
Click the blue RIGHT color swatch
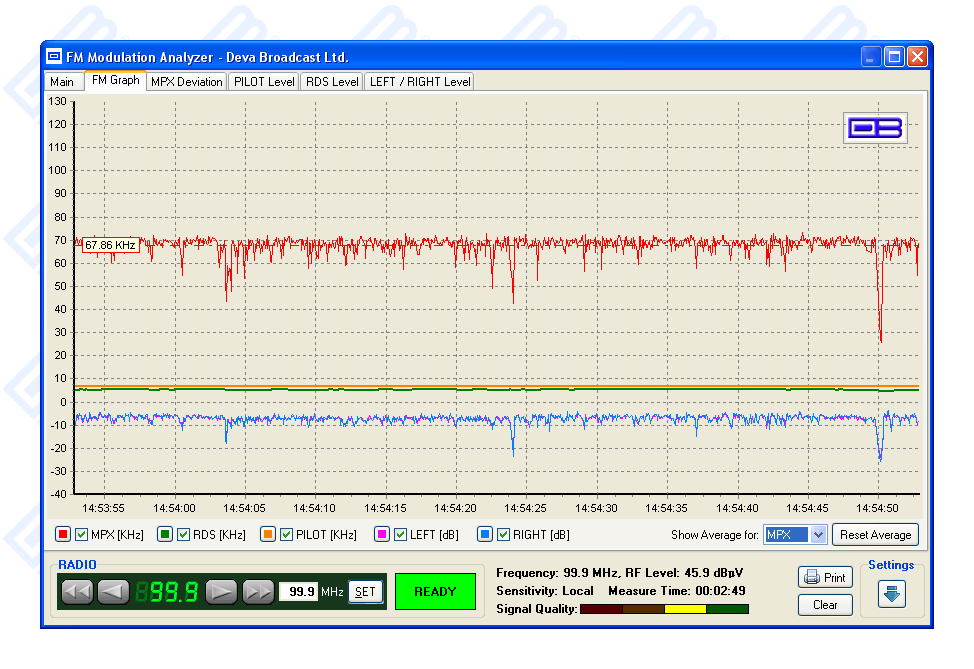coord(484,535)
